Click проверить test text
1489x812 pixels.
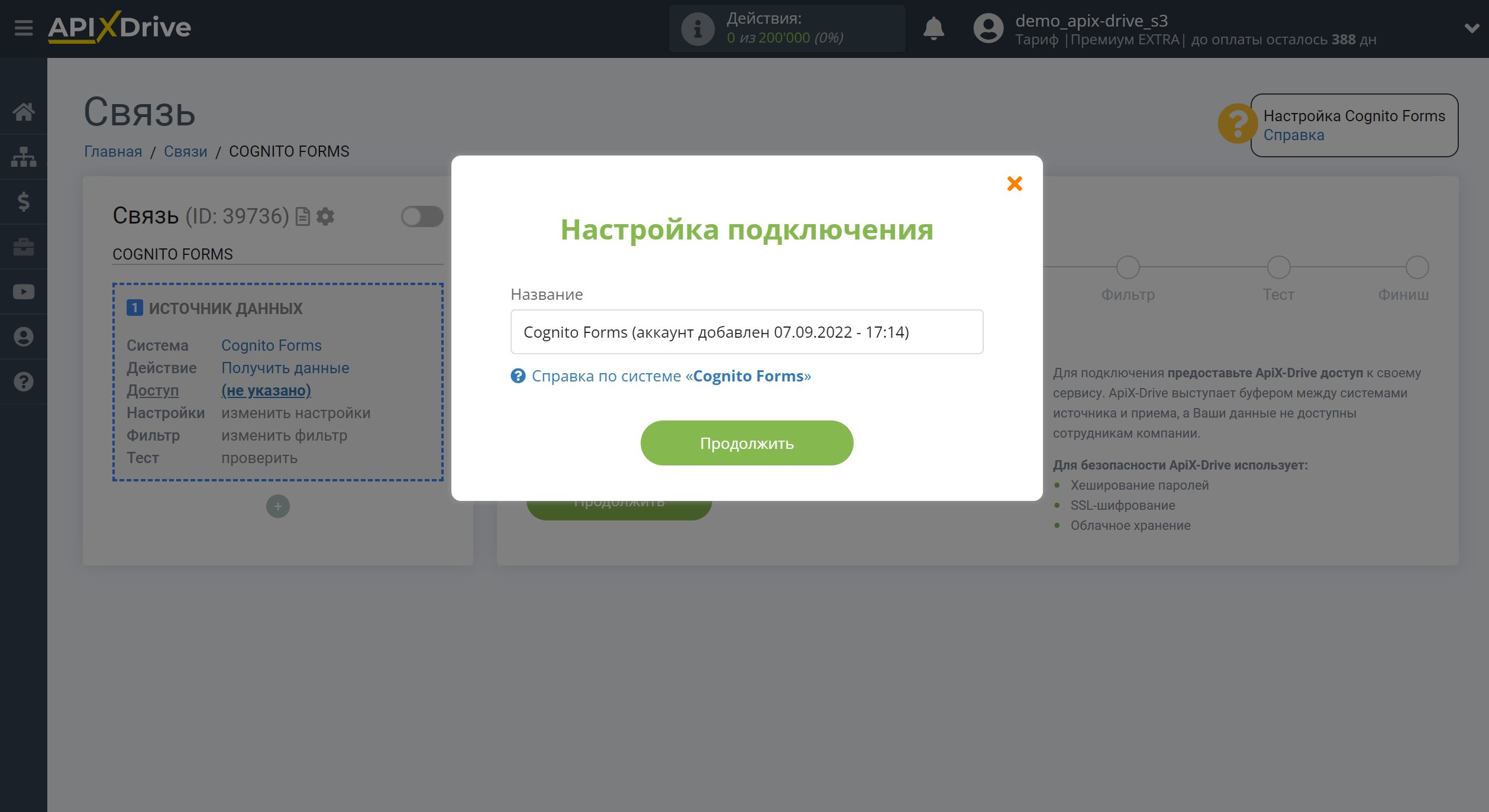click(x=259, y=458)
